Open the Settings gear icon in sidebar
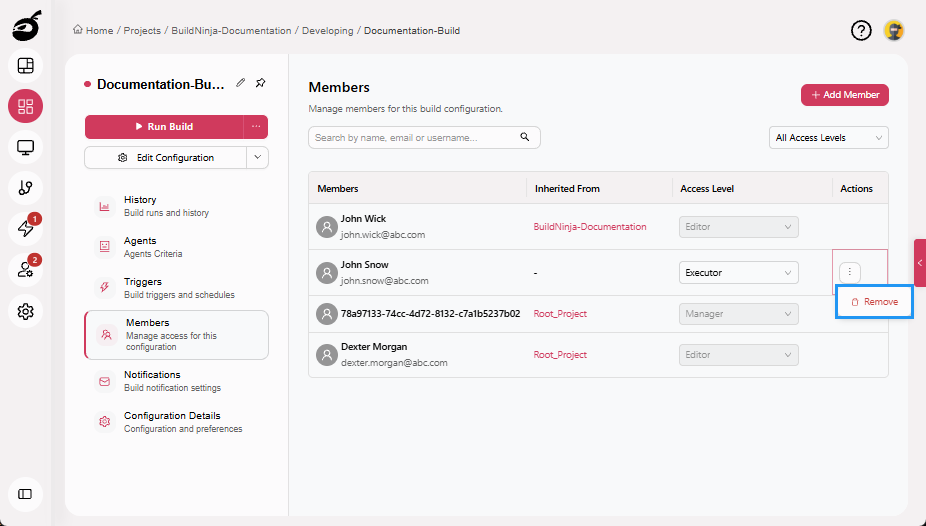926x526 pixels. click(25, 311)
